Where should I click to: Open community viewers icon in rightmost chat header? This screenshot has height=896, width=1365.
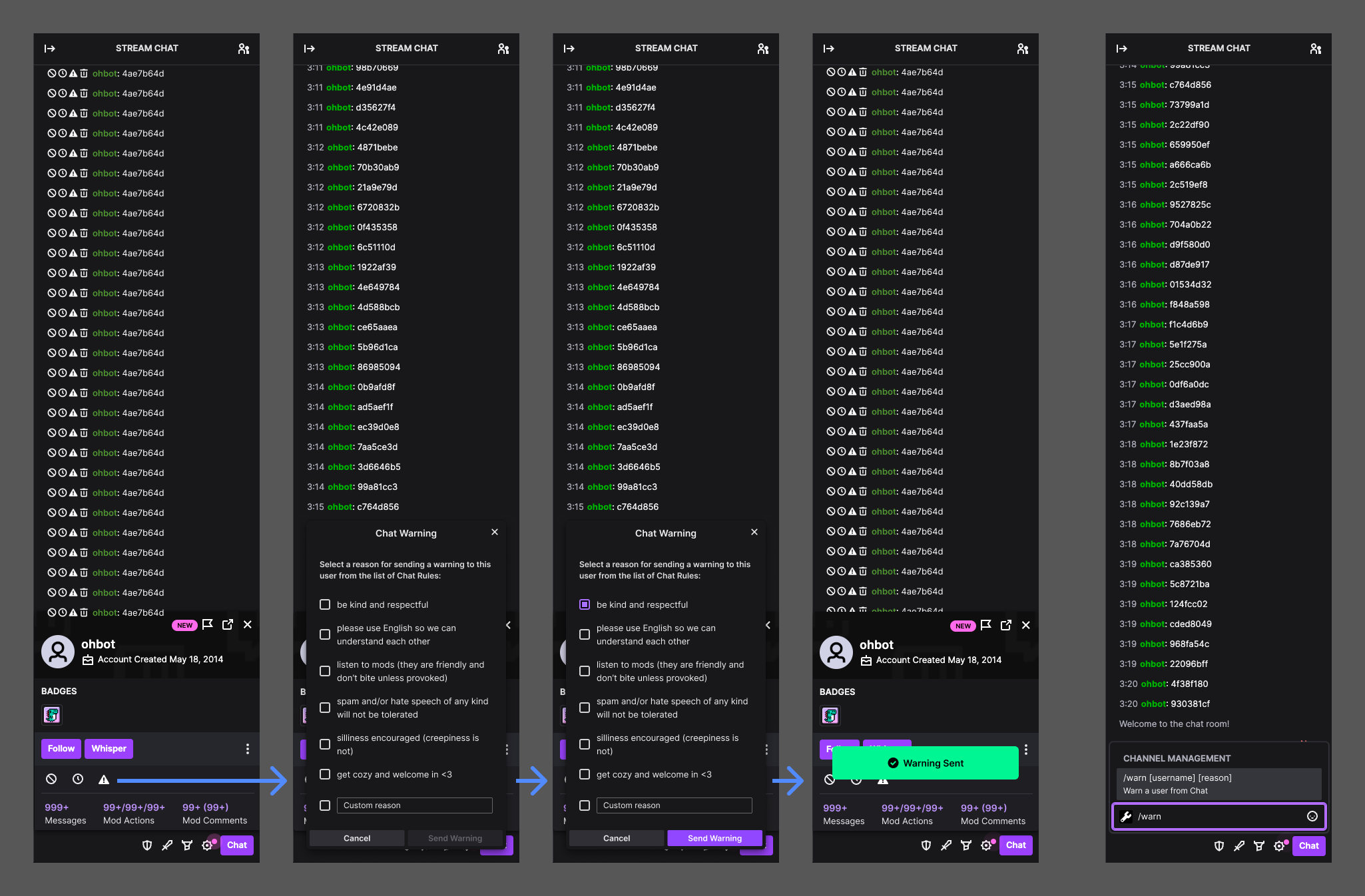pos(1315,49)
